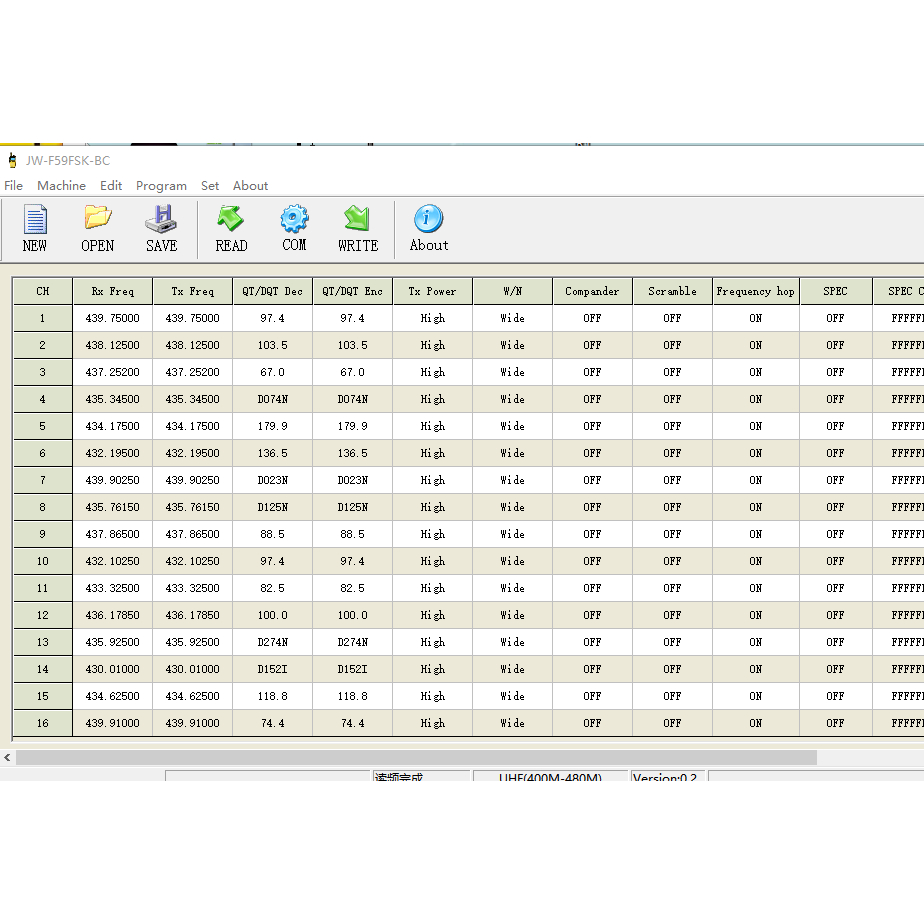Open the Machine menu

61,186
